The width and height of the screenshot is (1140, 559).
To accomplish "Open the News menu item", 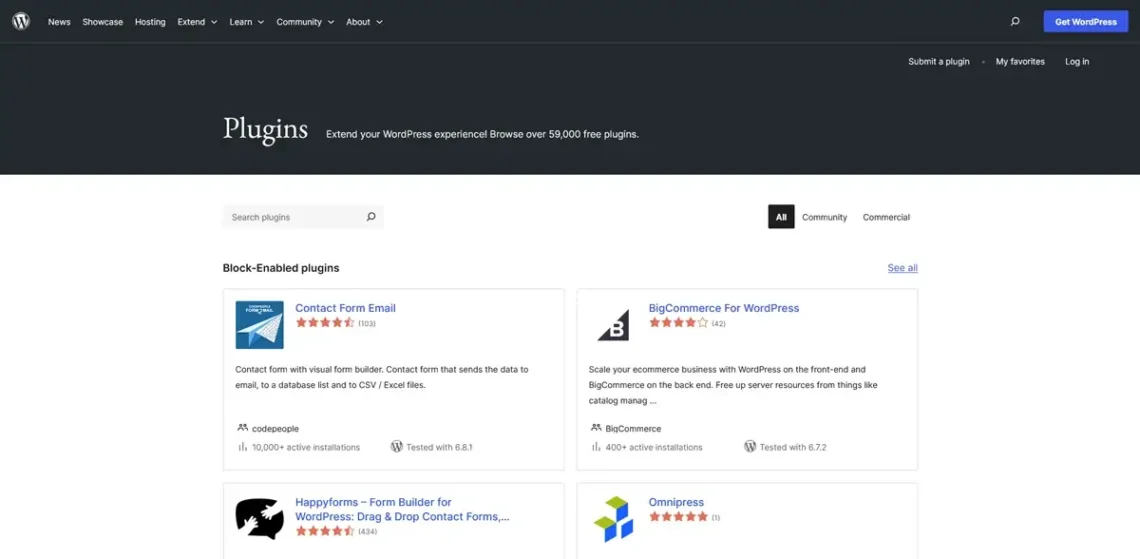I will pos(60,22).
